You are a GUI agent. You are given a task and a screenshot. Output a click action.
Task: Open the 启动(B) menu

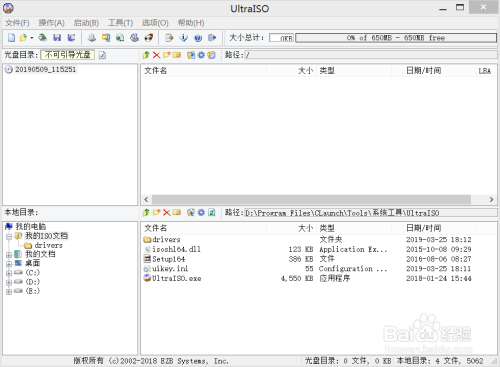click(86, 23)
